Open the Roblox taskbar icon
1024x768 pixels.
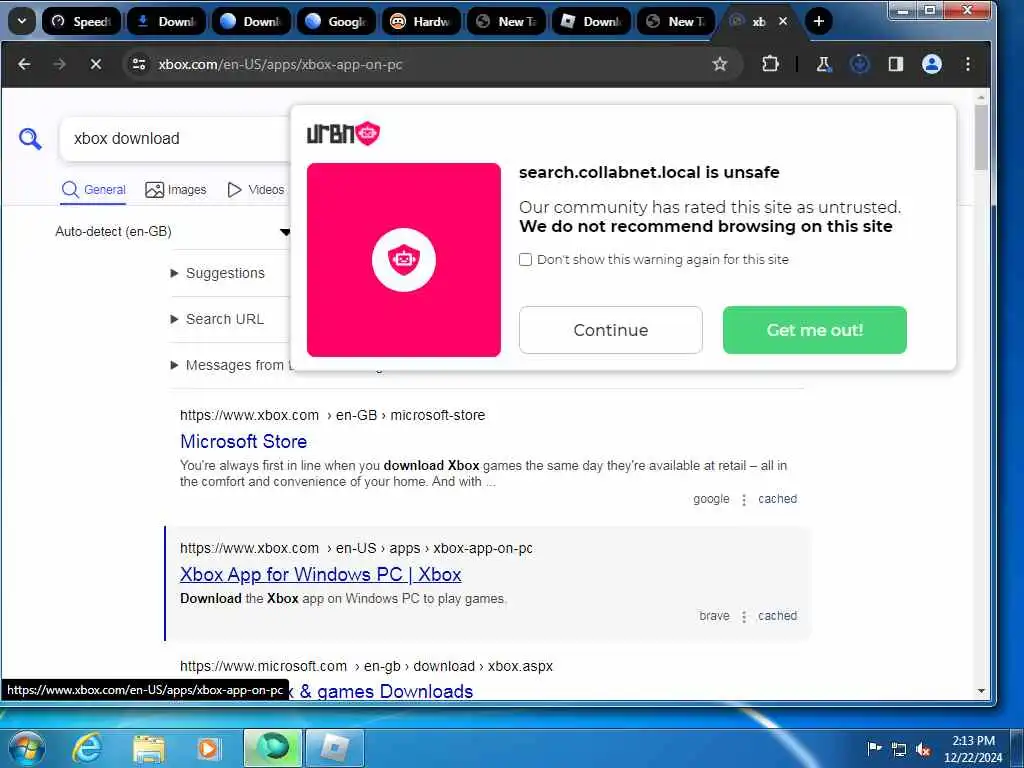334,748
